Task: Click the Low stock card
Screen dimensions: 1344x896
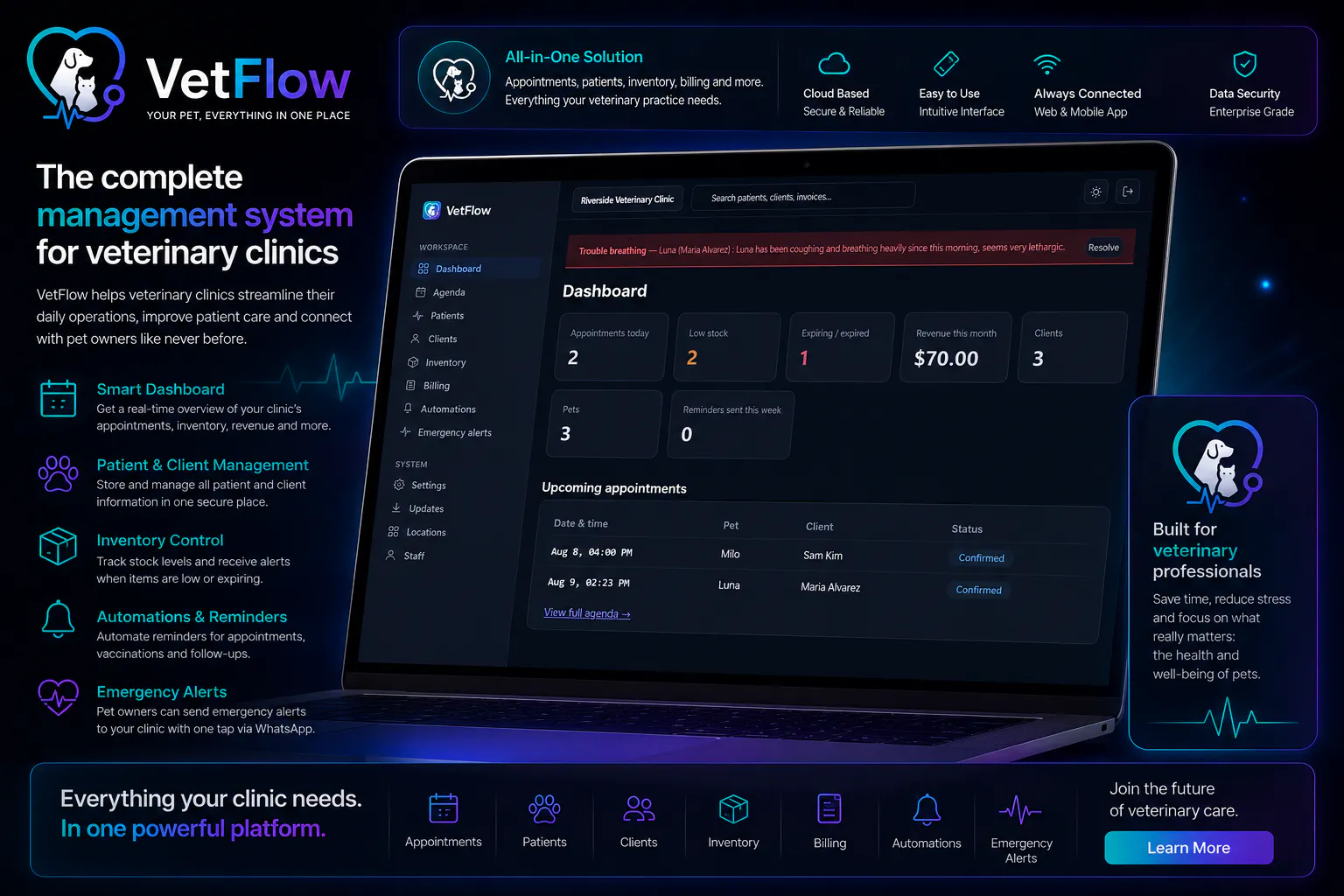Action: click(727, 346)
